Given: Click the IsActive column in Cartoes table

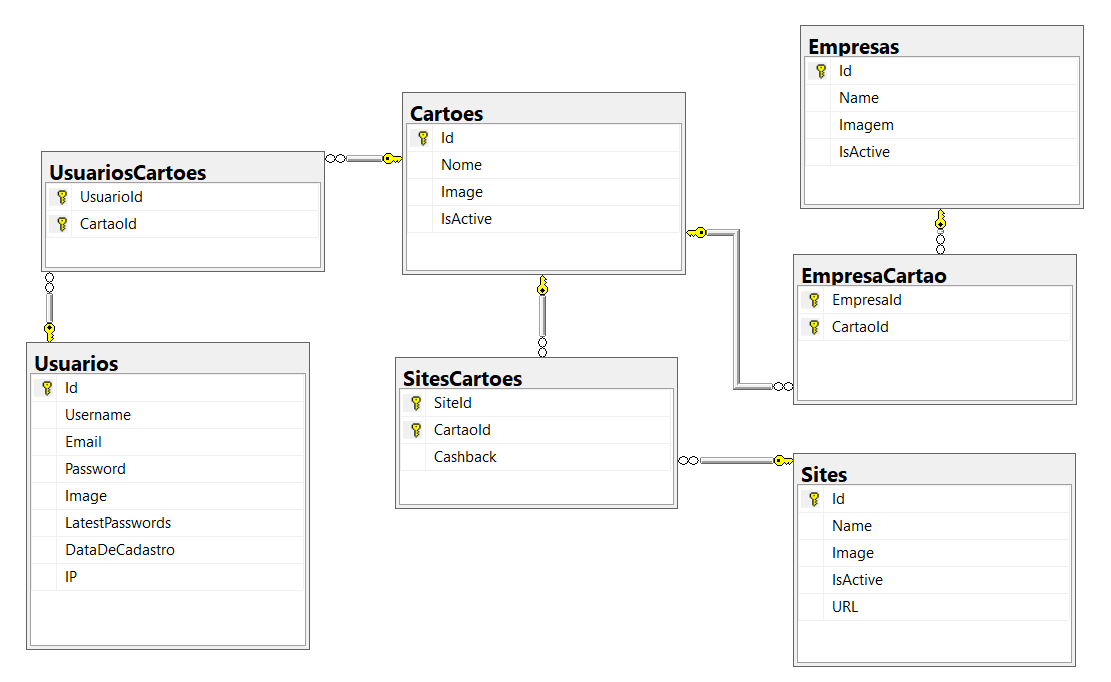Looking at the screenshot, I should tap(466, 219).
